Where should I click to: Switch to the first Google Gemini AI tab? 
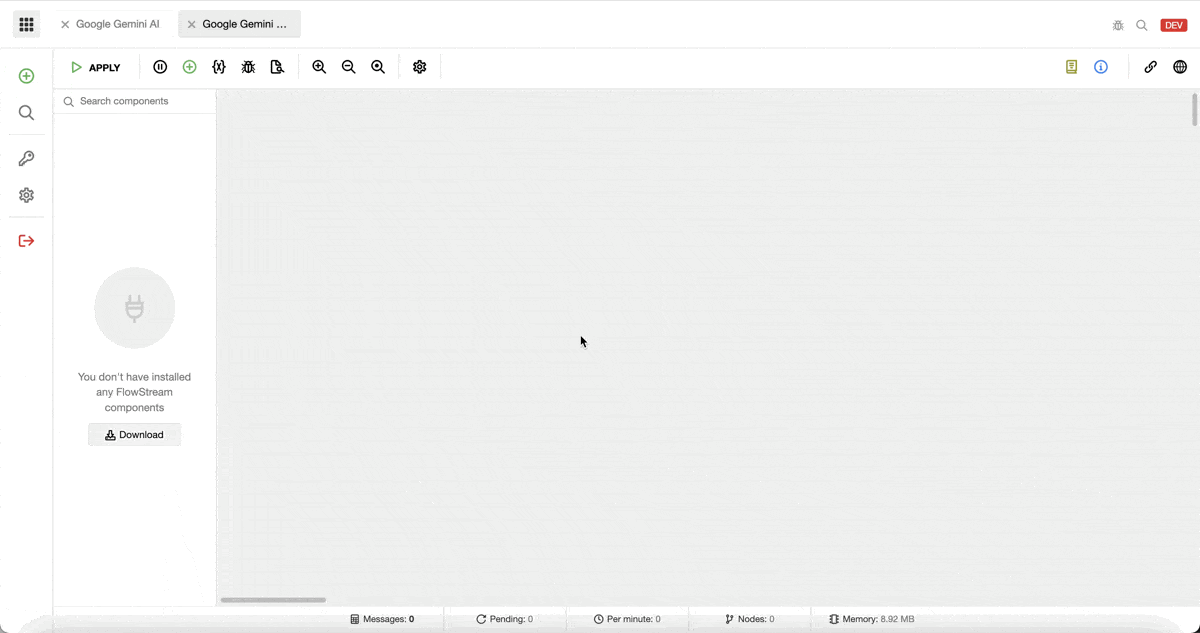tap(117, 24)
